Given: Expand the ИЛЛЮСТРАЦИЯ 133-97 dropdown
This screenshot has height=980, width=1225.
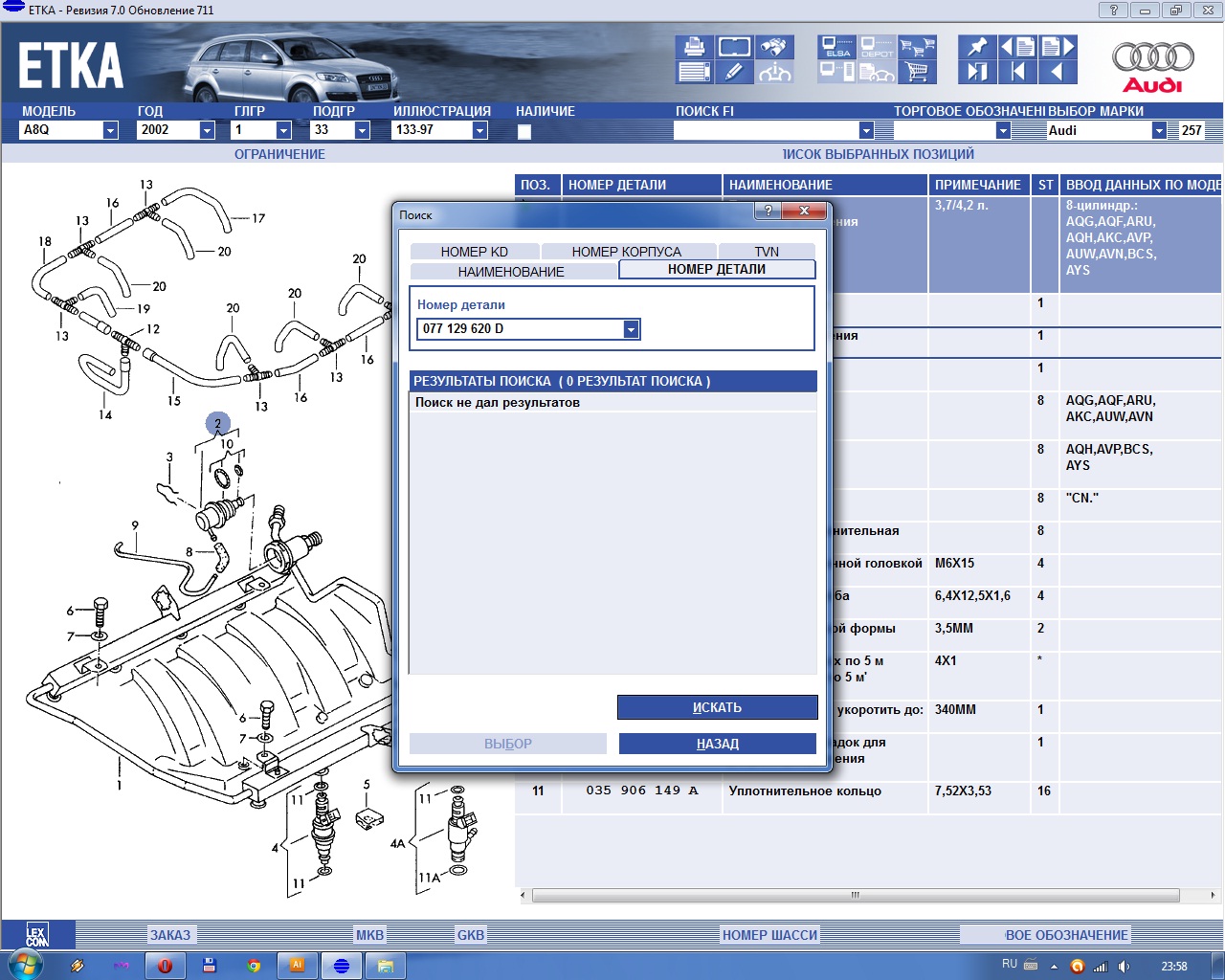Looking at the screenshot, I should point(480,130).
